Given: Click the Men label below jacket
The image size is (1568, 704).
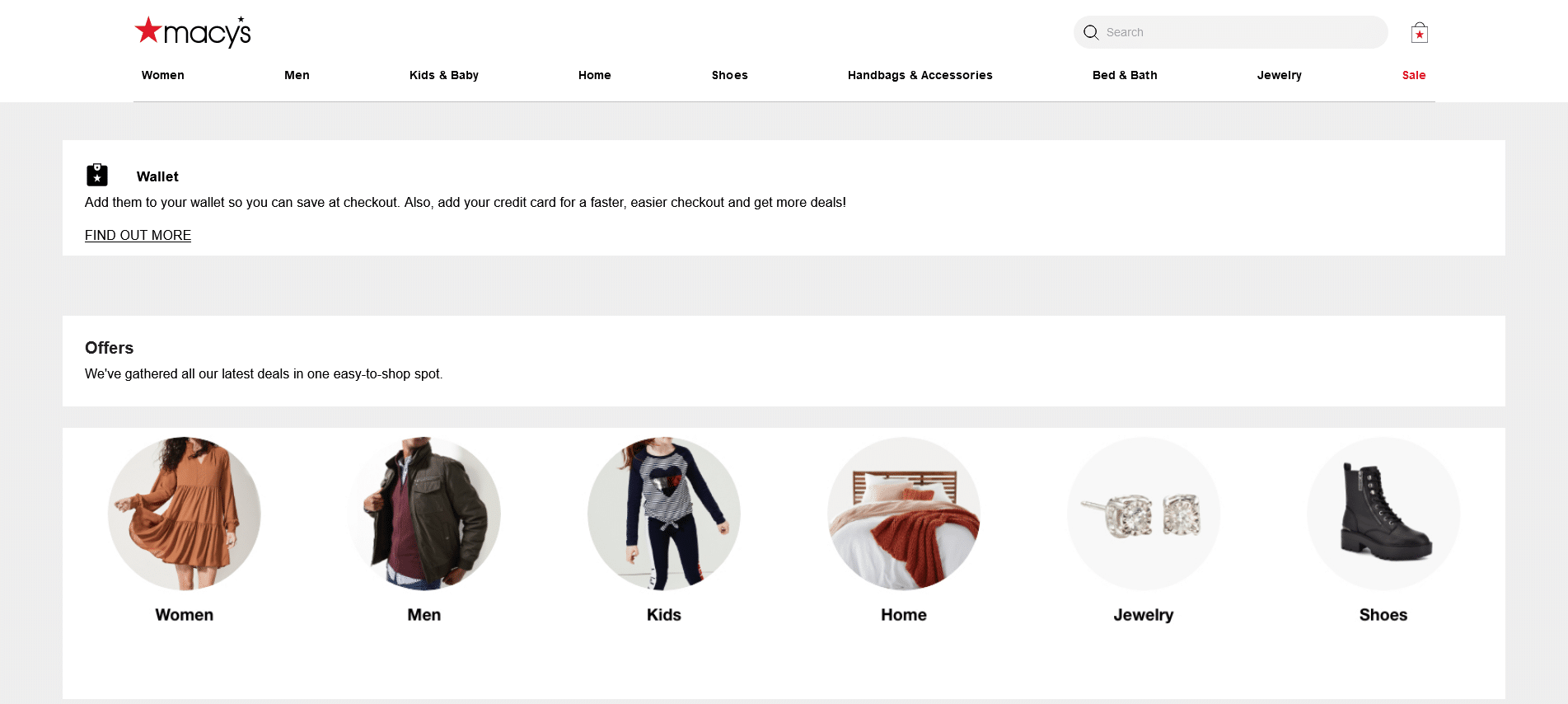Looking at the screenshot, I should (x=424, y=615).
